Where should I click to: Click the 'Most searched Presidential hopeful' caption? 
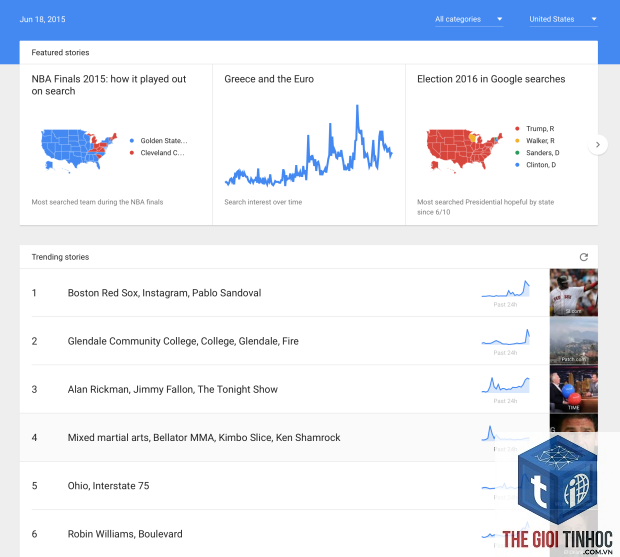pyautogui.click(x=486, y=207)
